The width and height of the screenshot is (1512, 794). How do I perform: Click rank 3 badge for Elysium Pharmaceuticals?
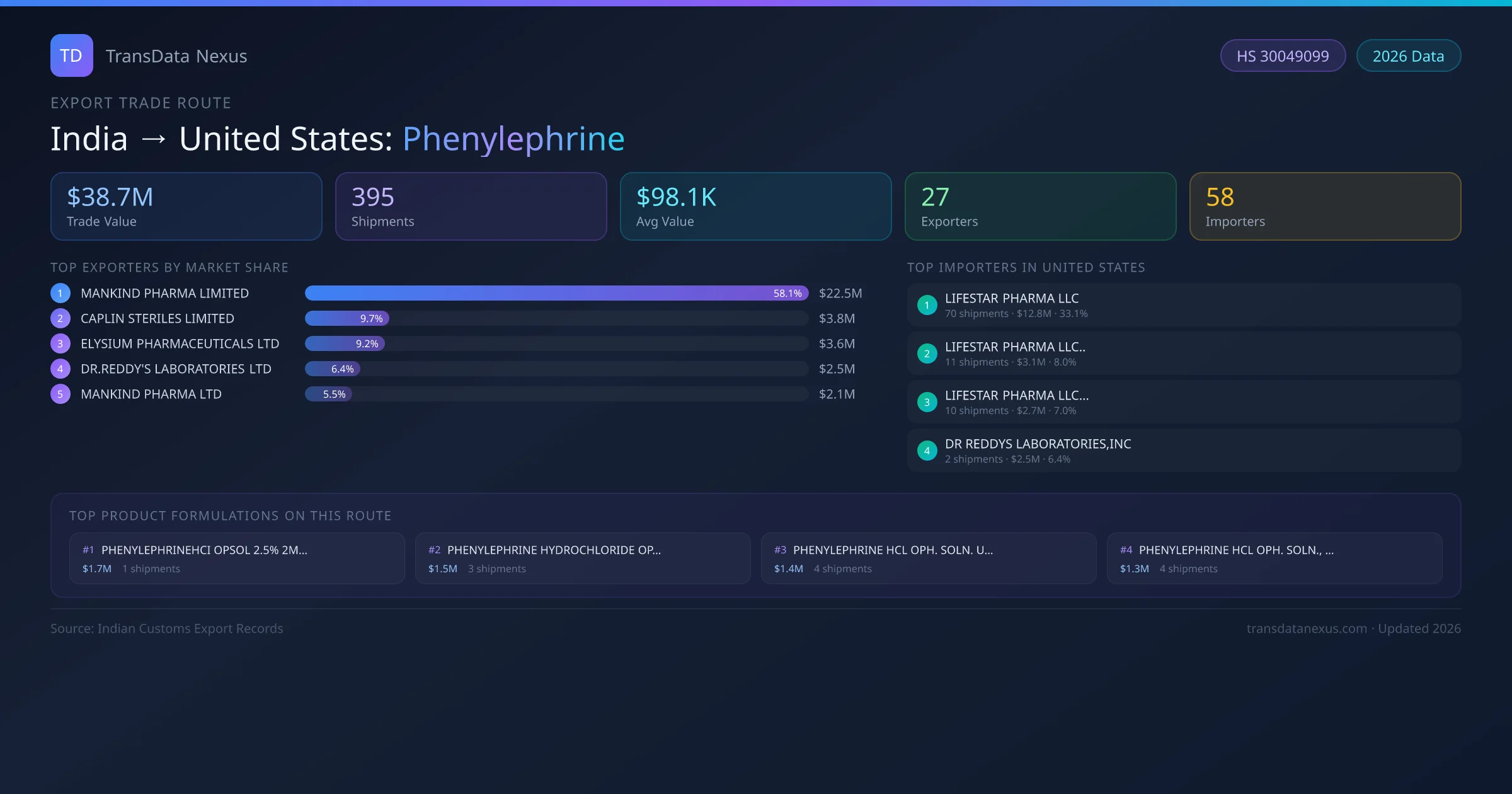(60, 343)
